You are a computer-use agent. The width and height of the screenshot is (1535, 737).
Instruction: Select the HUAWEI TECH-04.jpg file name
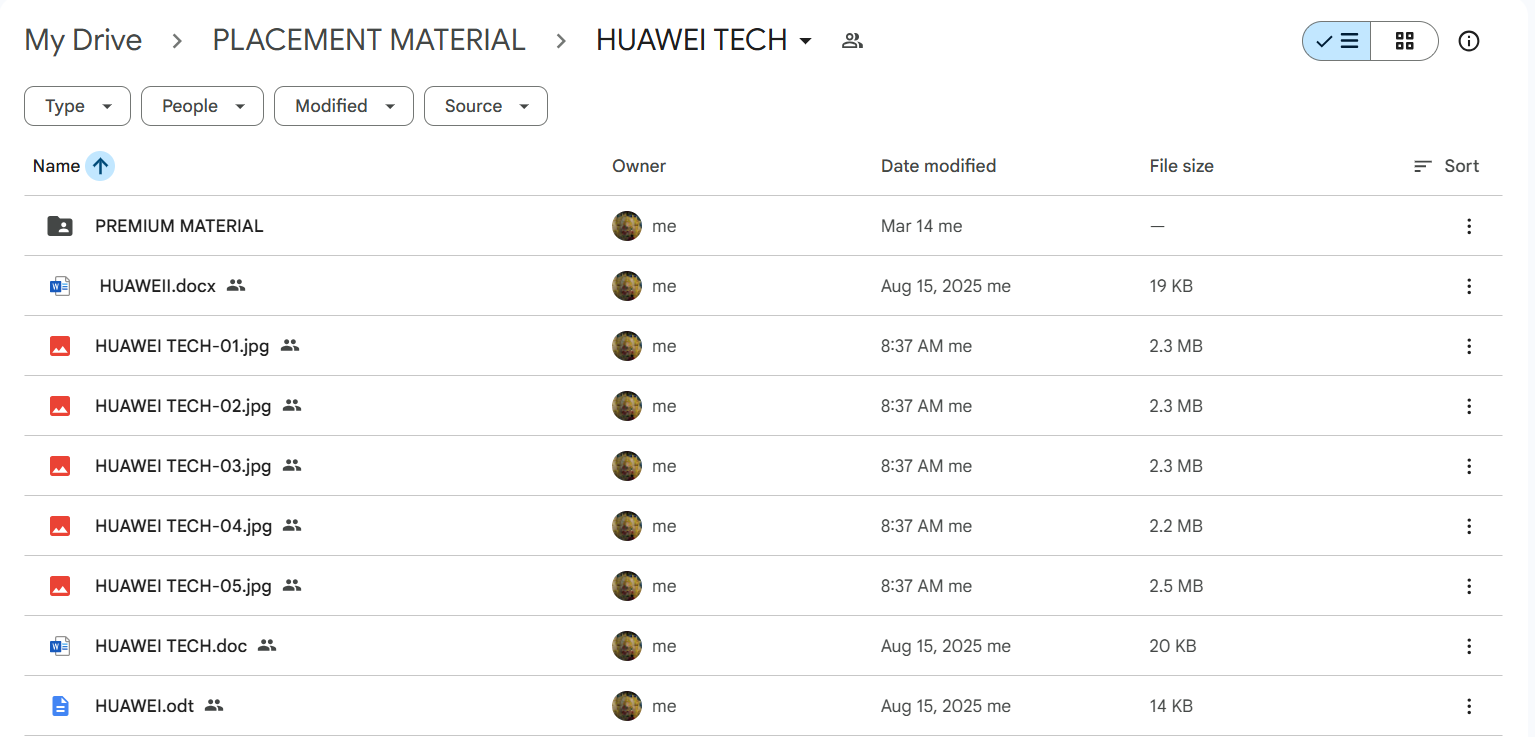pos(184,526)
